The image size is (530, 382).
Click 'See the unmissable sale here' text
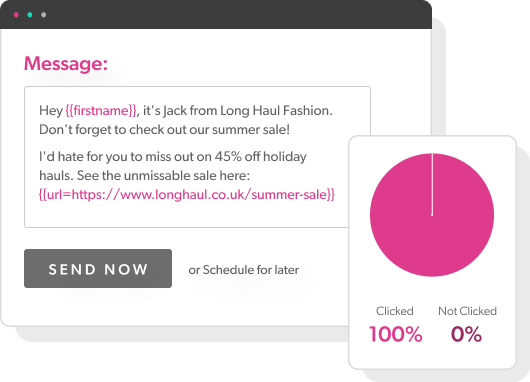click(x=163, y=175)
